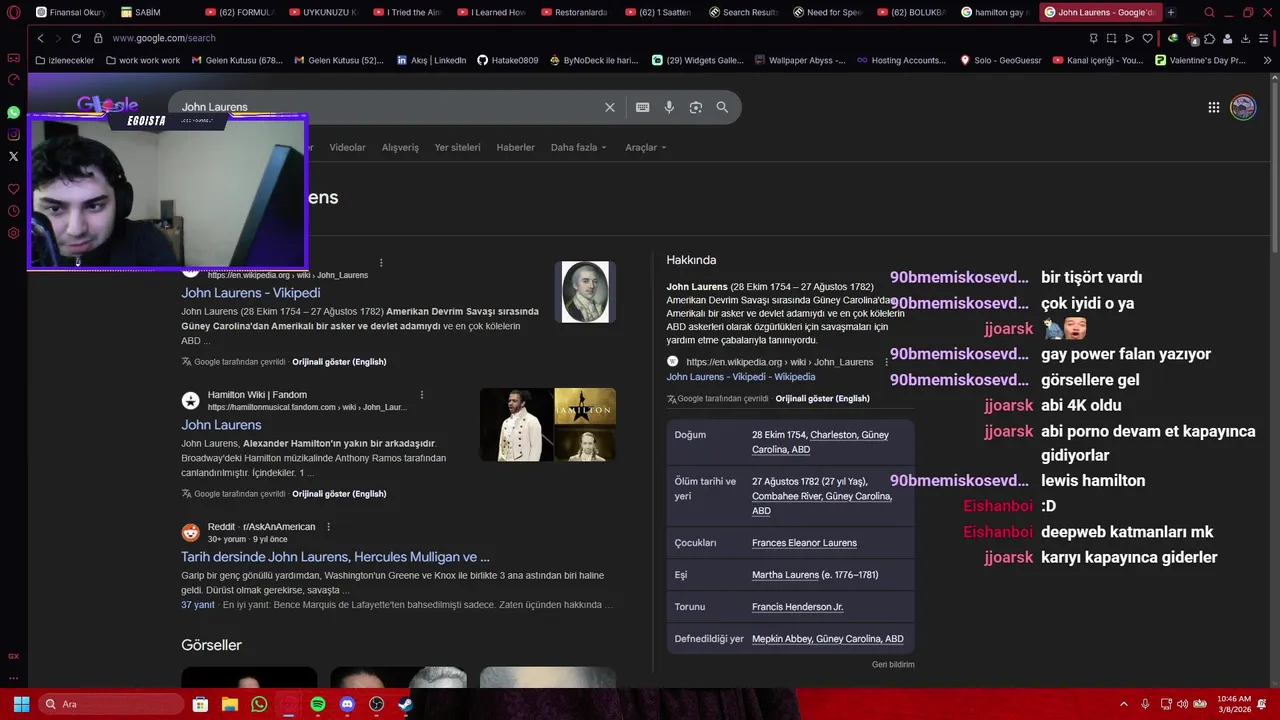Search tabs with the magnifier in the title bar

1209,13
